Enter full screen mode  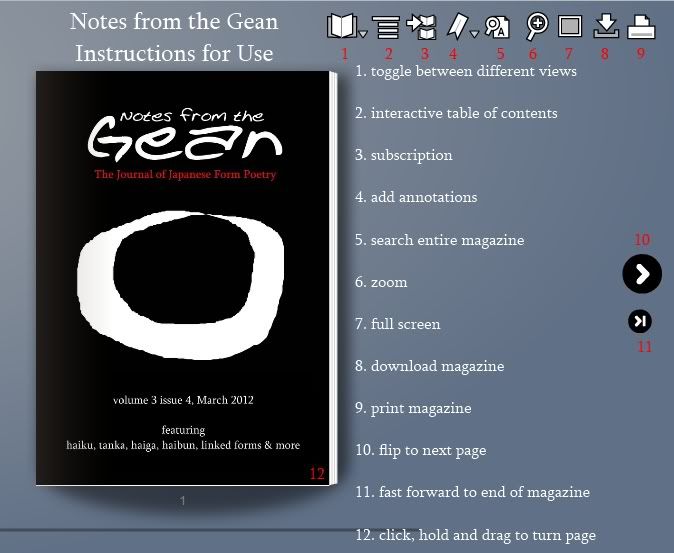tap(569, 27)
